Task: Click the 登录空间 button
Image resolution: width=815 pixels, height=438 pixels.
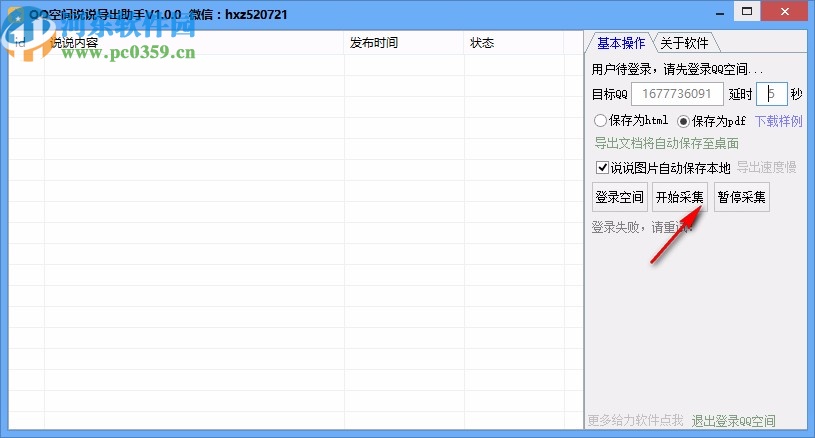Action: [x=620, y=197]
